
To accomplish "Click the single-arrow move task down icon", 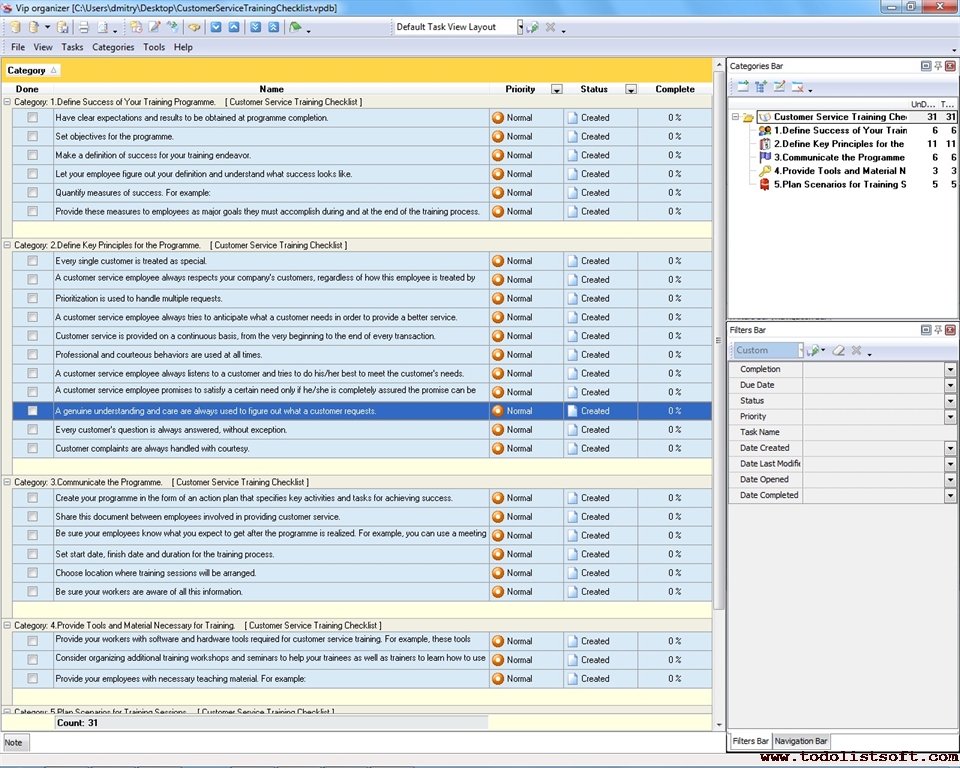I will pos(216,27).
